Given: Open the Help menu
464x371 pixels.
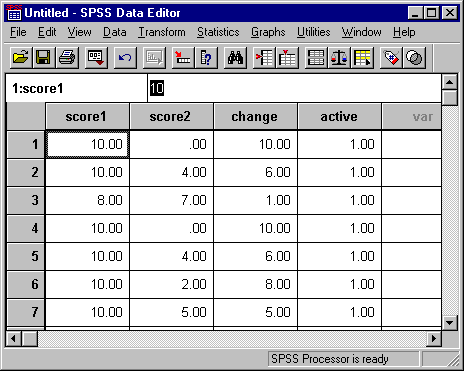Looking at the screenshot, I should tap(404, 32).
